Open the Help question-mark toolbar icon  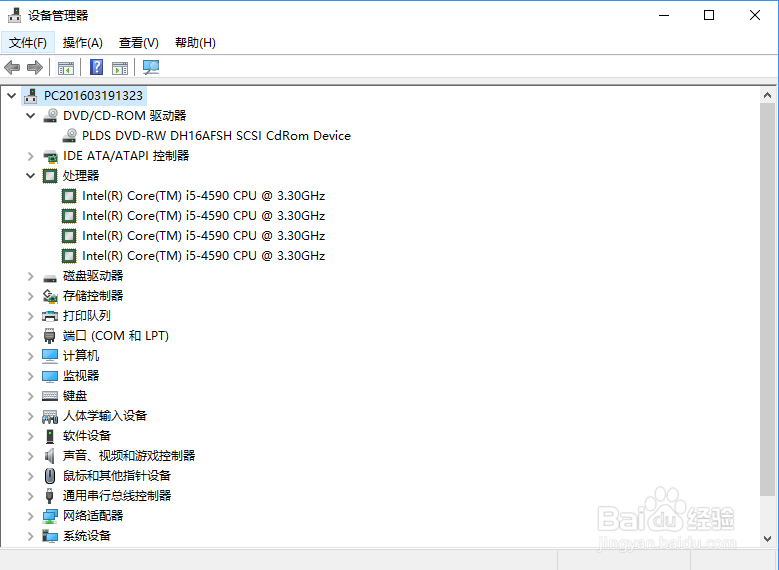tap(96, 67)
